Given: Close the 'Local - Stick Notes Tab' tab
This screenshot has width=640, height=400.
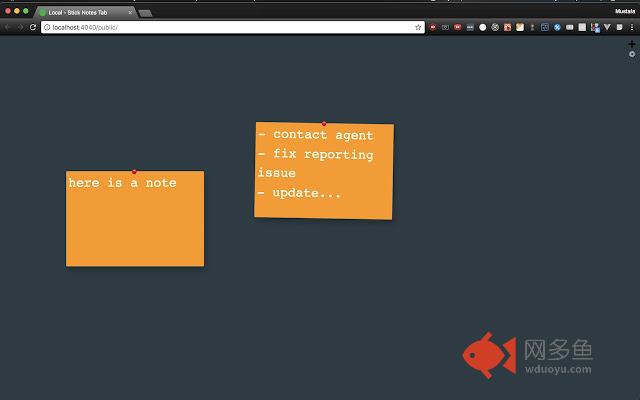Looking at the screenshot, I should pyautogui.click(x=130, y=13).
